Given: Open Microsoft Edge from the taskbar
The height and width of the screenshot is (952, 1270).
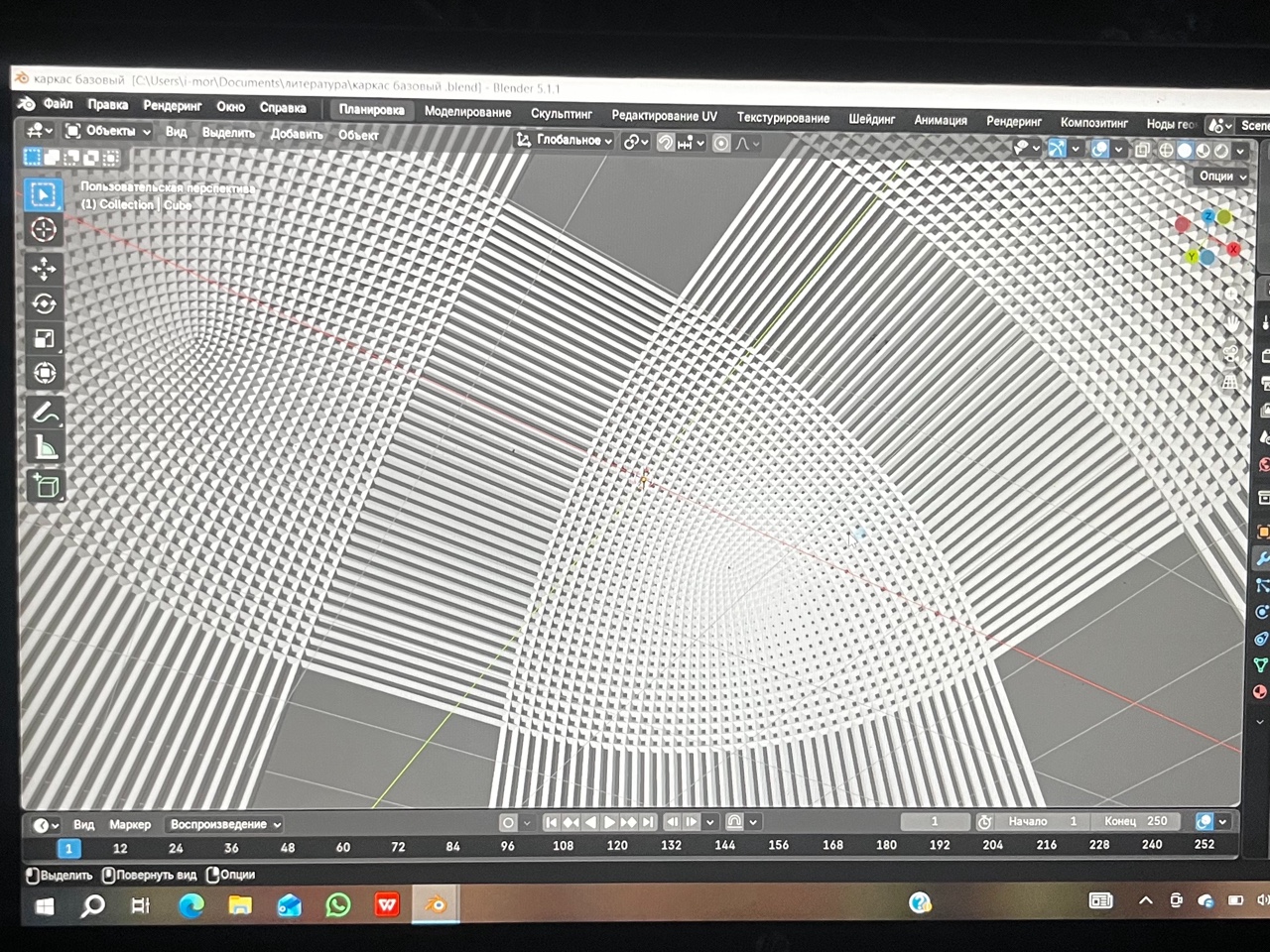Looking at the screenshot, I should tap(190, 904).
